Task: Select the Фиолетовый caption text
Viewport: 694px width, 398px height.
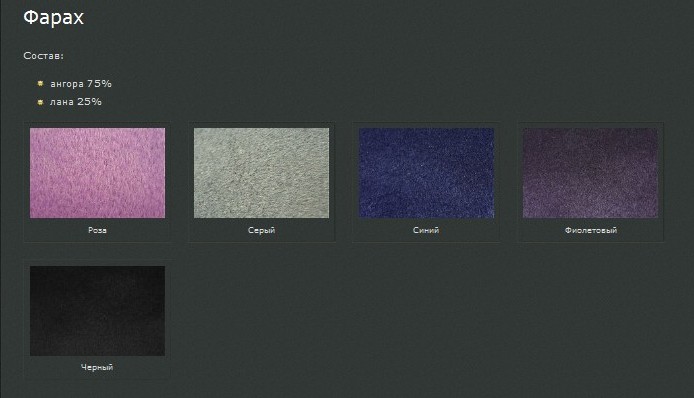Action: [x=591, y=230]
